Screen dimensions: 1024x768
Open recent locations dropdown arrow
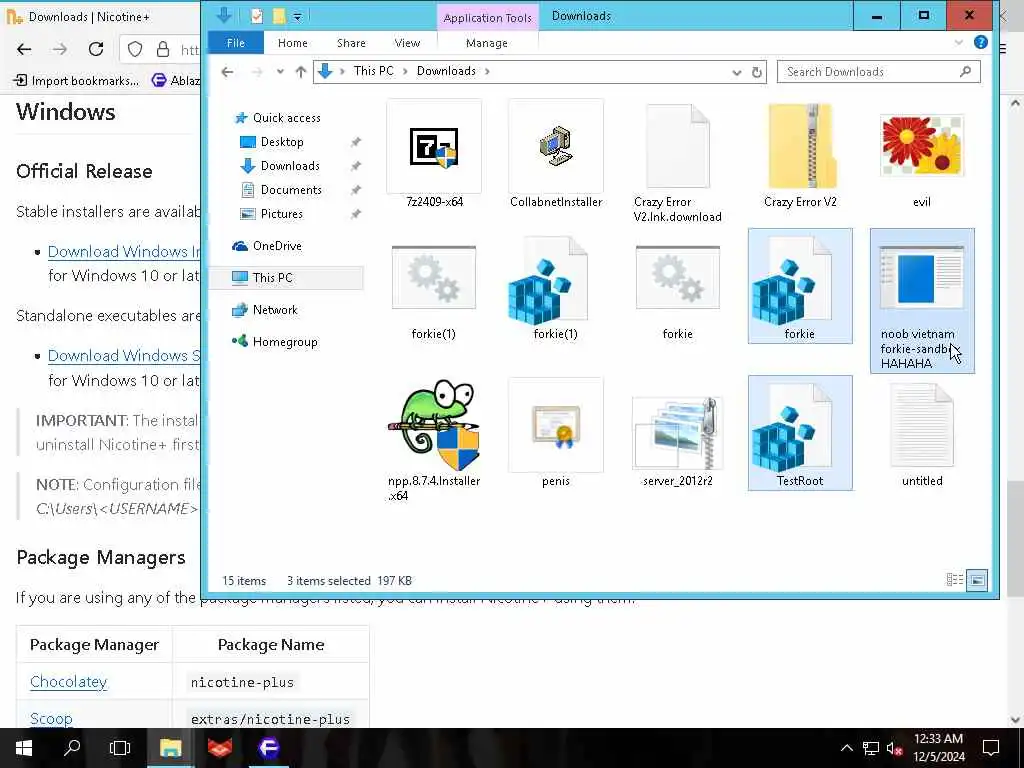click(280, 72)
